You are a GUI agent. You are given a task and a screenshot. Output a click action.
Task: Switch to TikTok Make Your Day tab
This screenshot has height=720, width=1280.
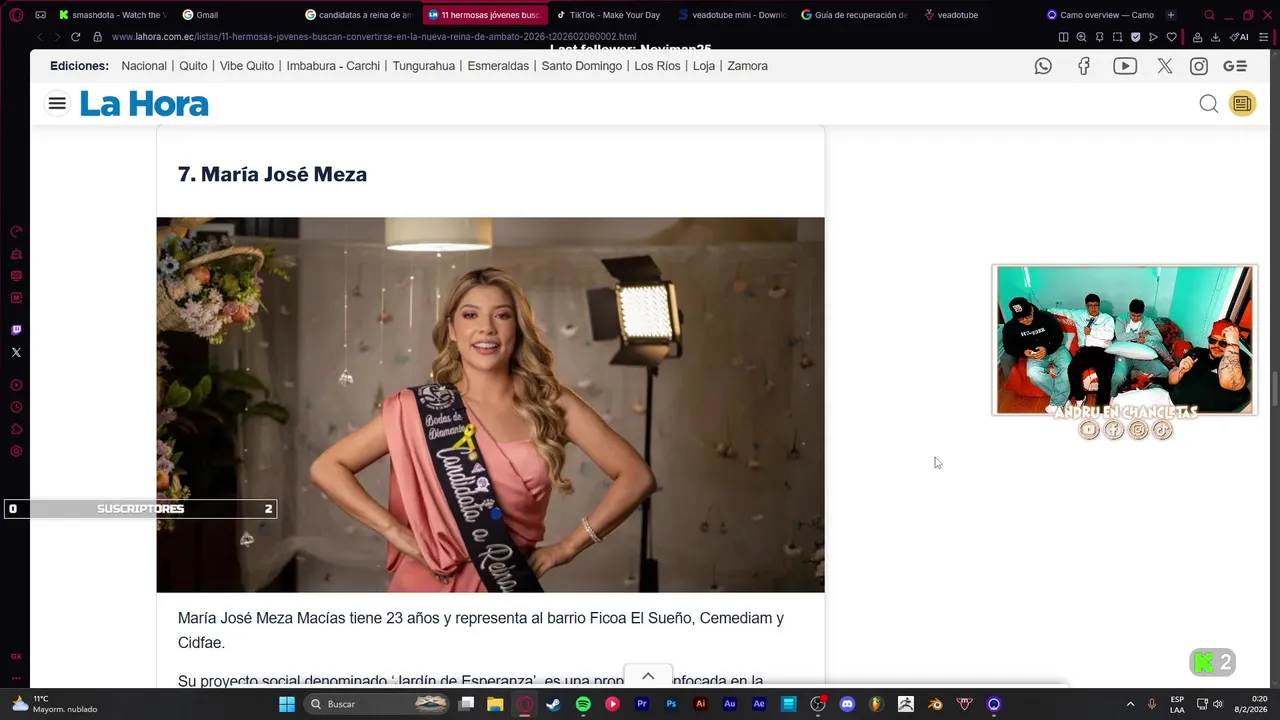click(x=608, y=15)
